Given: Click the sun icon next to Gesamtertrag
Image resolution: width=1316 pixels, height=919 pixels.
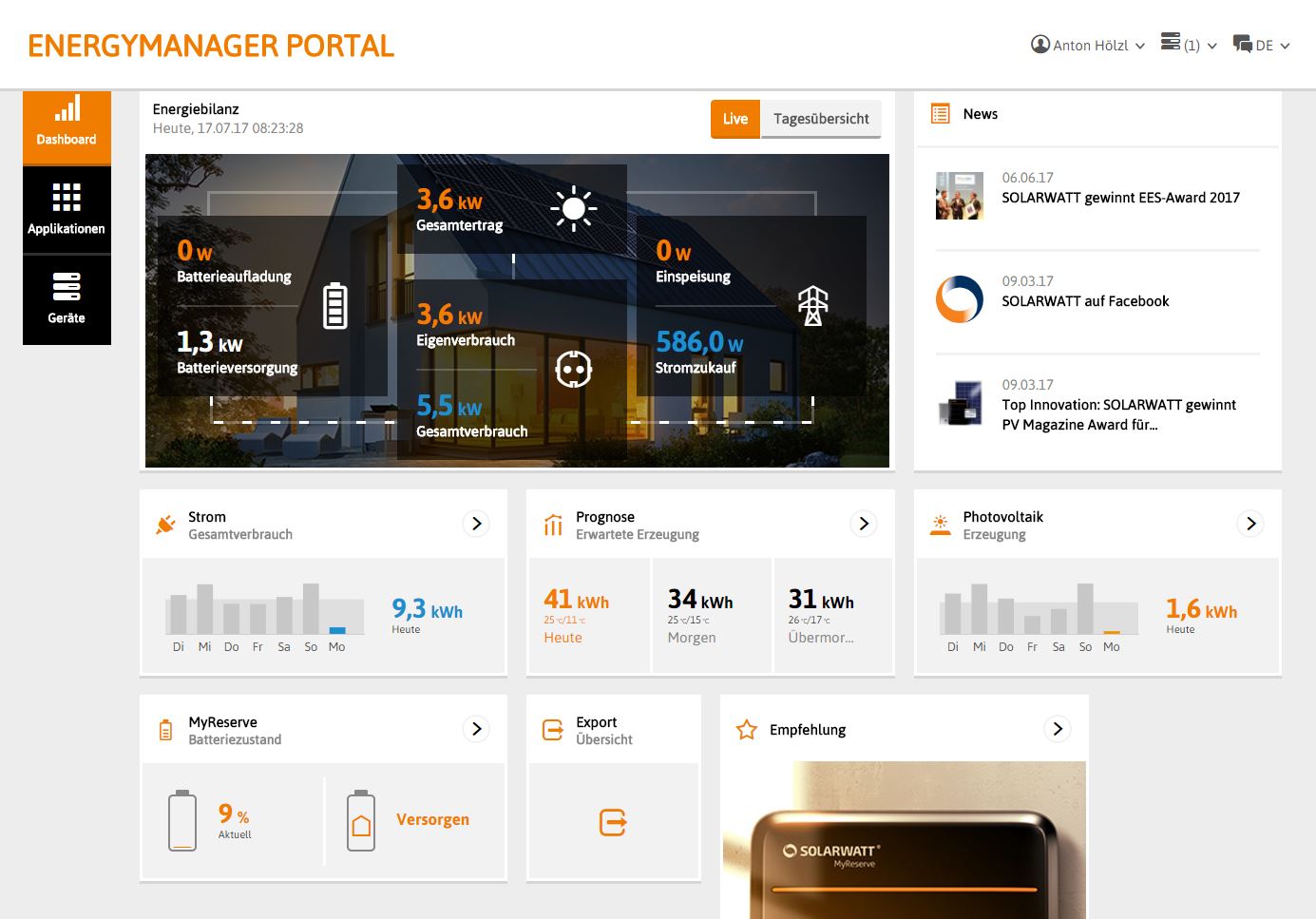Looking at the screenshot, I should (574, 208).
